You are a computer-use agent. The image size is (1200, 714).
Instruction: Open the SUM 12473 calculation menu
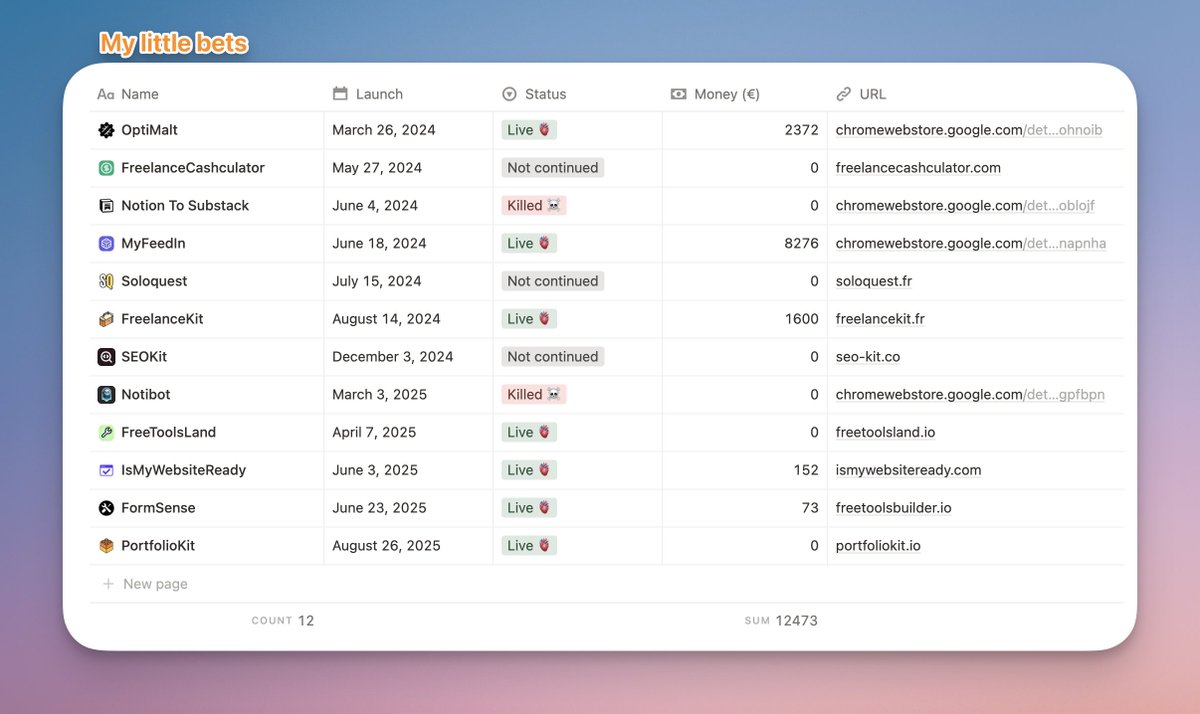click(781, 621)
